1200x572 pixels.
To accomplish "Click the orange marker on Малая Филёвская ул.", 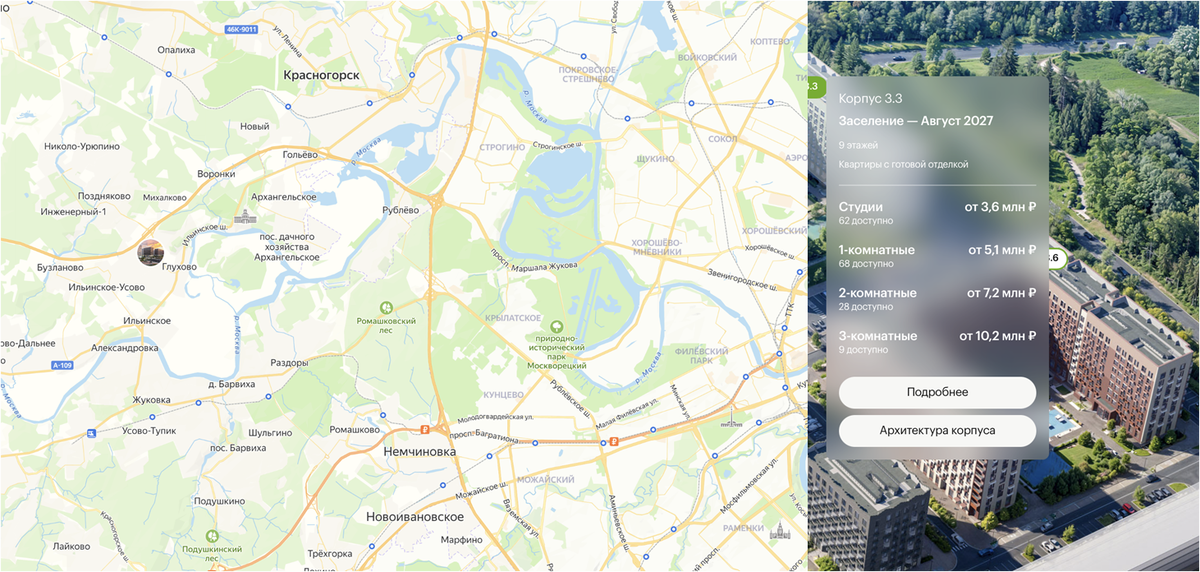I will pos(613,441).
